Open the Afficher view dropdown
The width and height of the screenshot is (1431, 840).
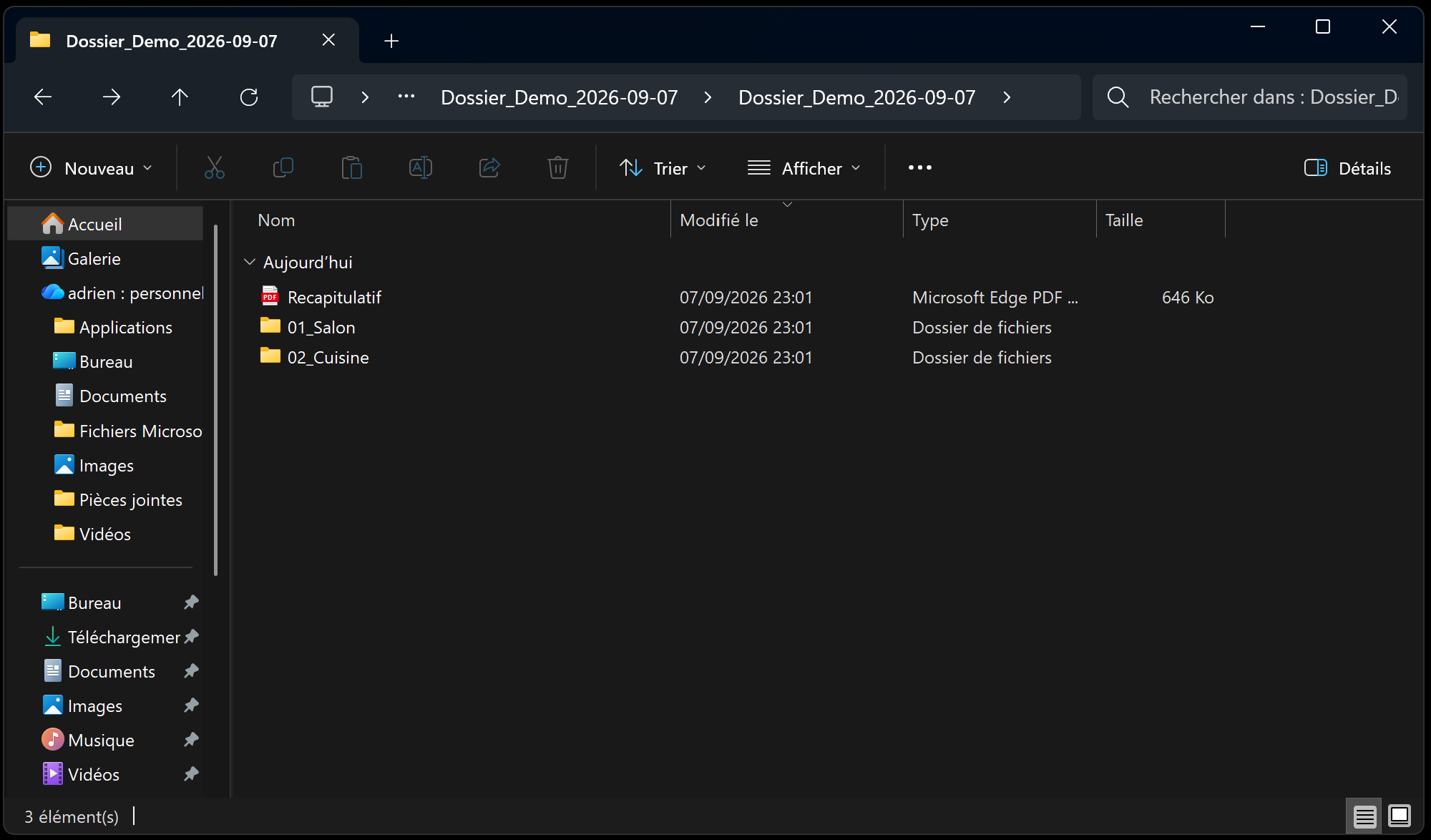(804, 168)
